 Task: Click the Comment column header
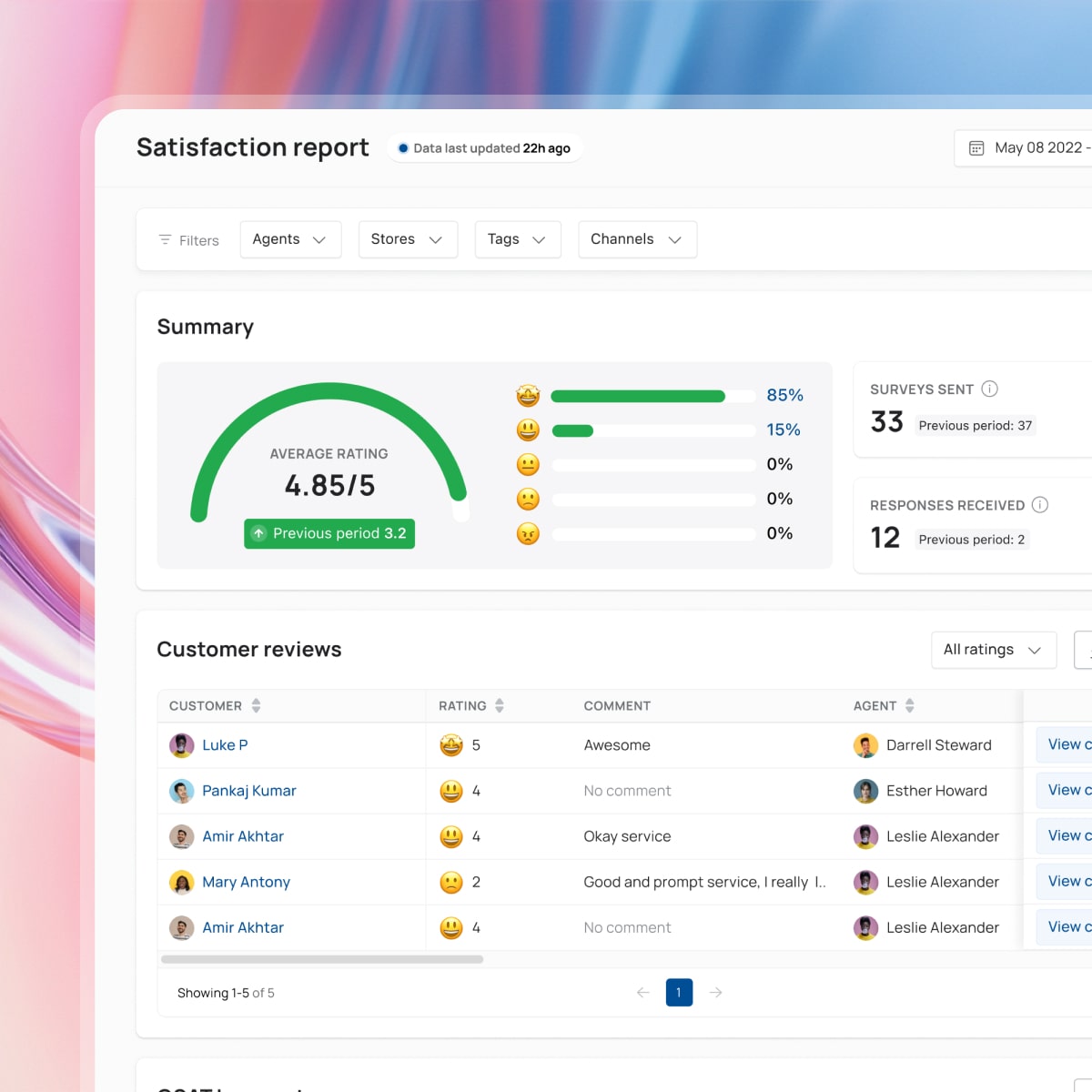coord(617,705)
